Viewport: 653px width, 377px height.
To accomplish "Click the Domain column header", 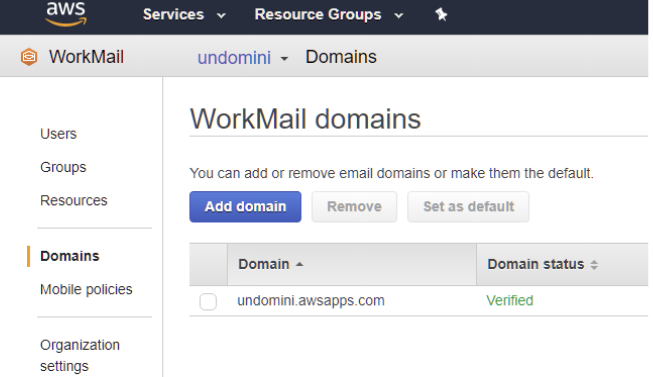I will click(352, 265).
